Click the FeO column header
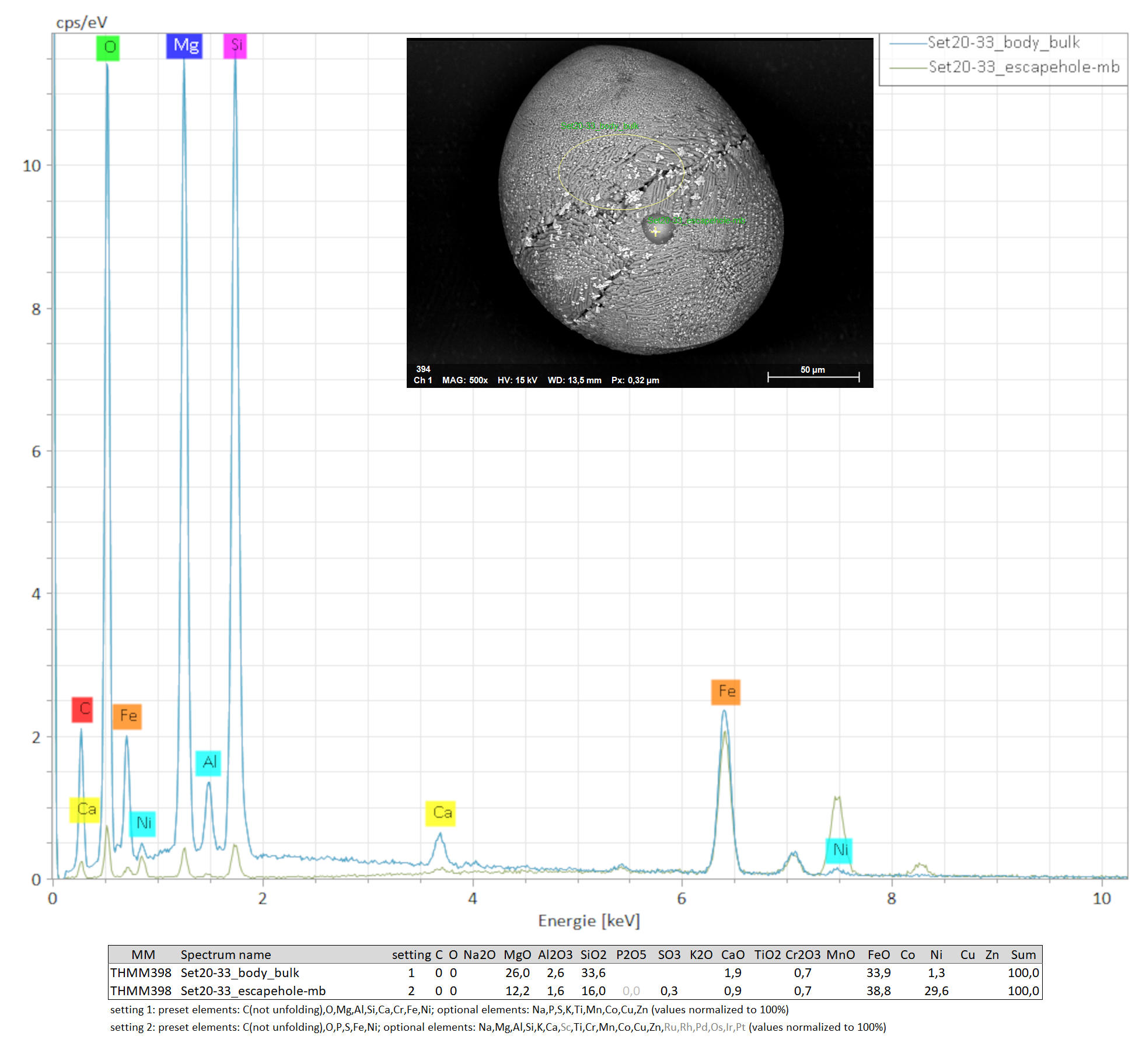The width and height of the screenshot is (1146, 1064). tap(878, 955)
